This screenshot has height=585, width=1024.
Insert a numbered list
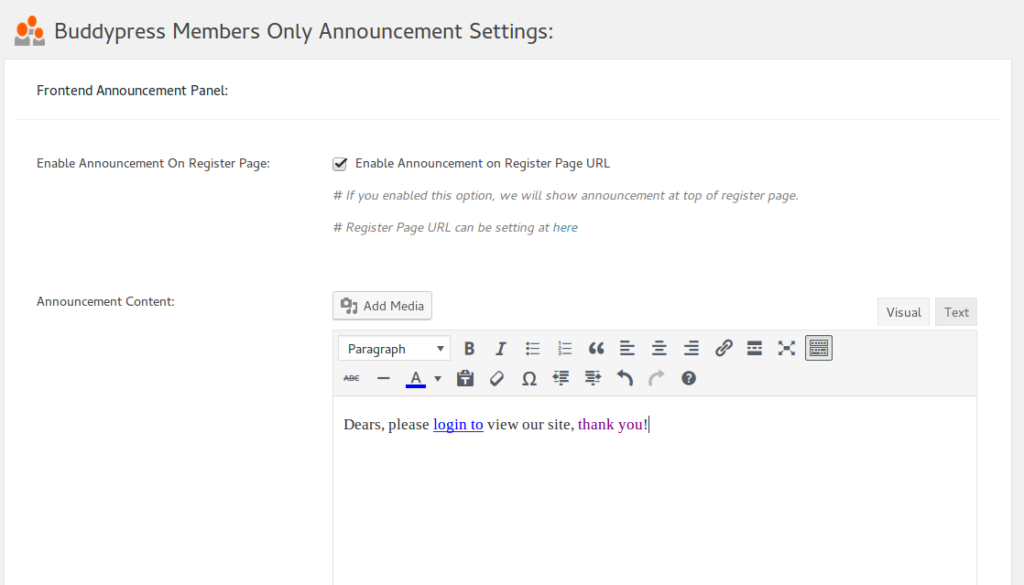click(x=565, y=348)
